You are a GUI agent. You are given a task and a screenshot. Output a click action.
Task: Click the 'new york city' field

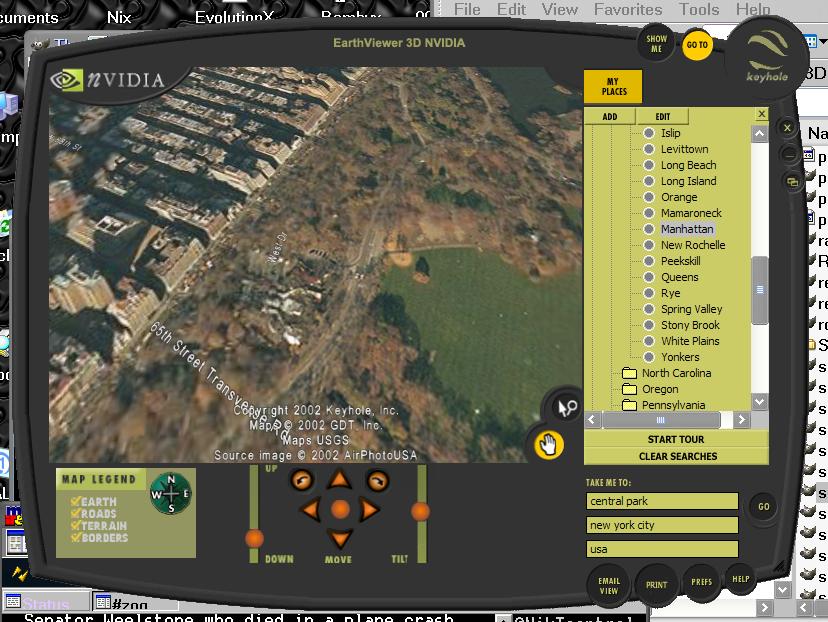coord(662,525)
